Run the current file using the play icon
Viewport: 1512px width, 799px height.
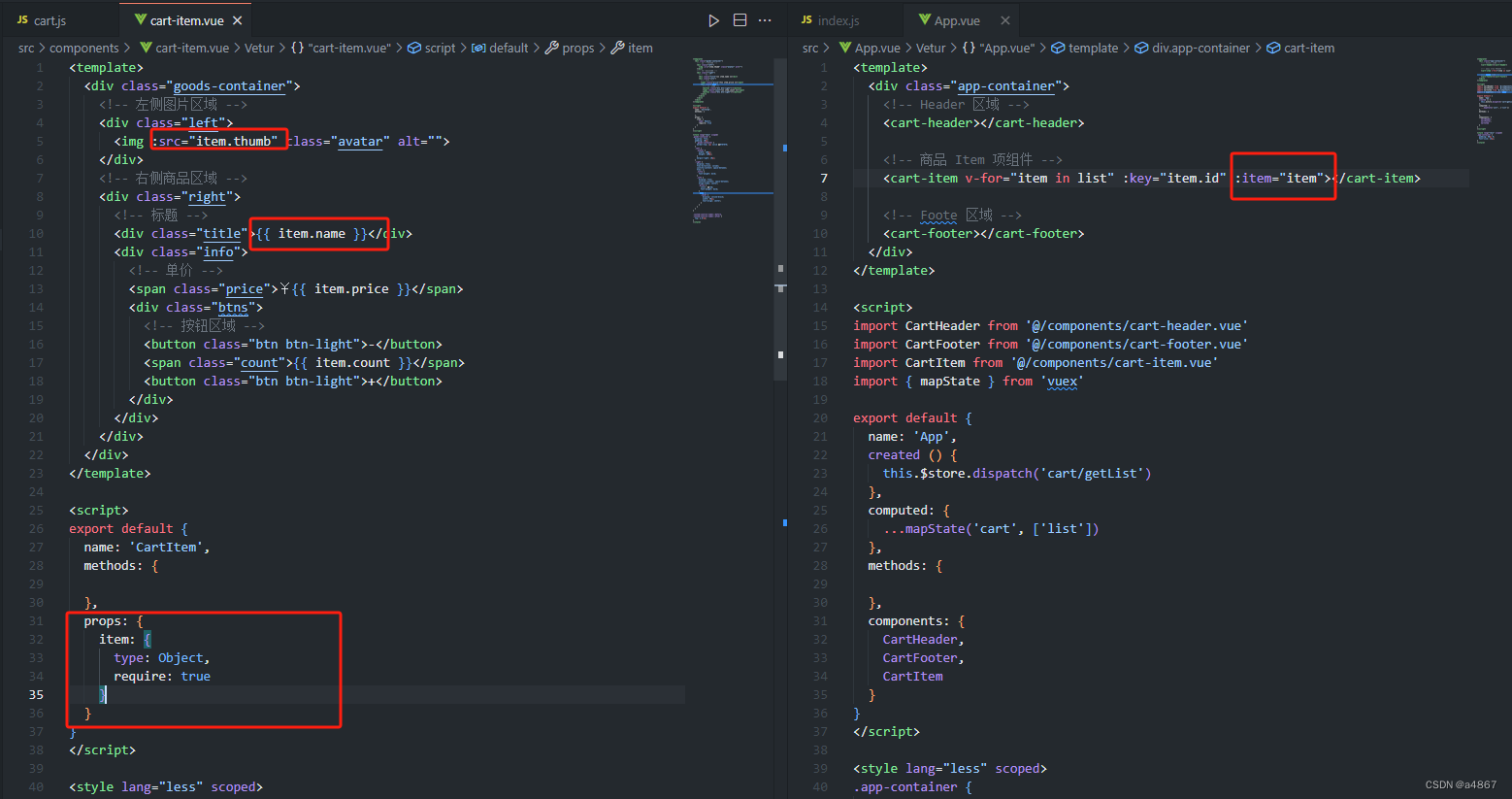click(x=713, y=19)
